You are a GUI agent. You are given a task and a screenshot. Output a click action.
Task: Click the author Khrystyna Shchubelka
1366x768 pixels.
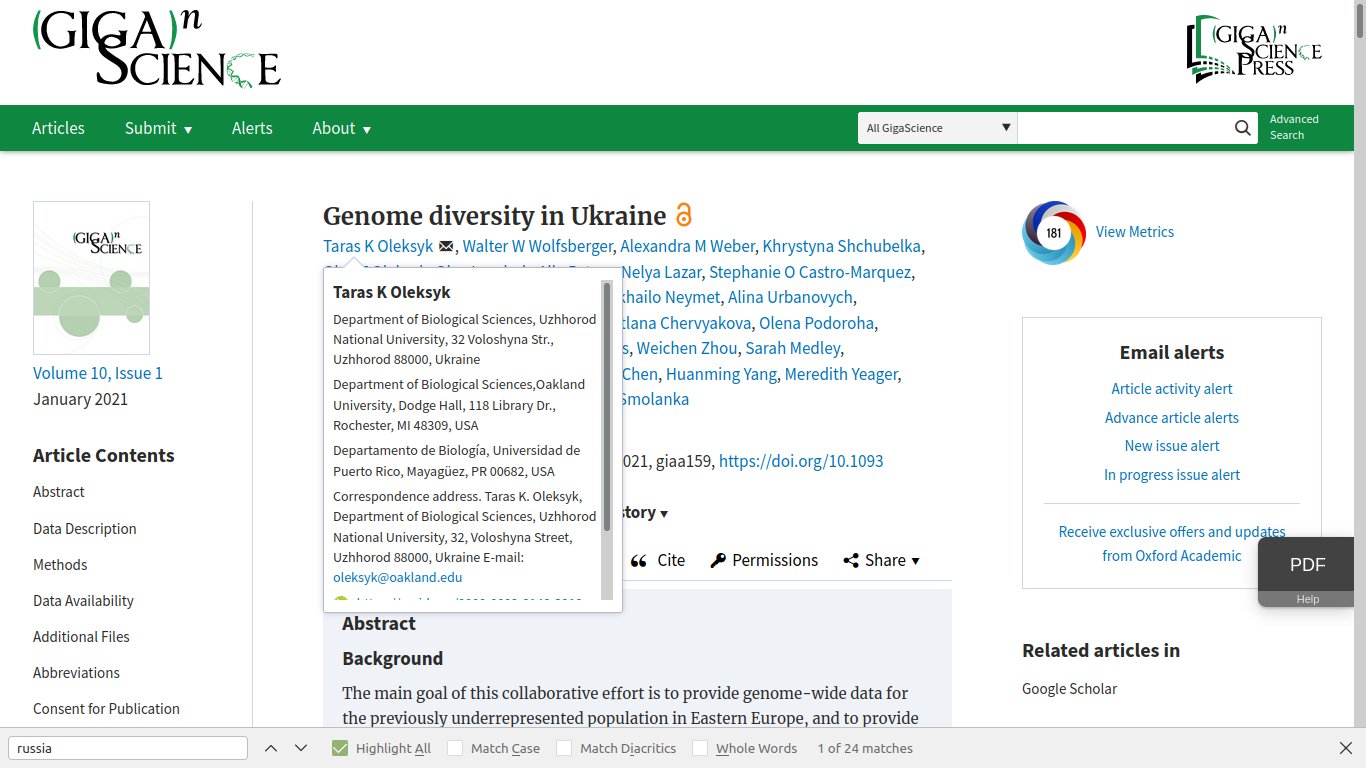[x=841, y=246]
